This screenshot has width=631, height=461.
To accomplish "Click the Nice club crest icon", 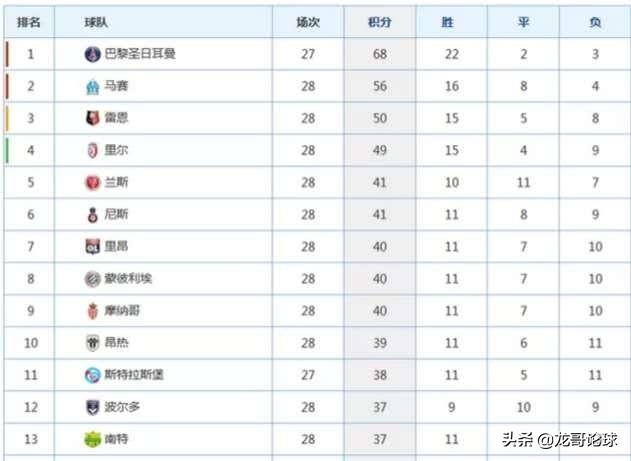I will (93, 215).
